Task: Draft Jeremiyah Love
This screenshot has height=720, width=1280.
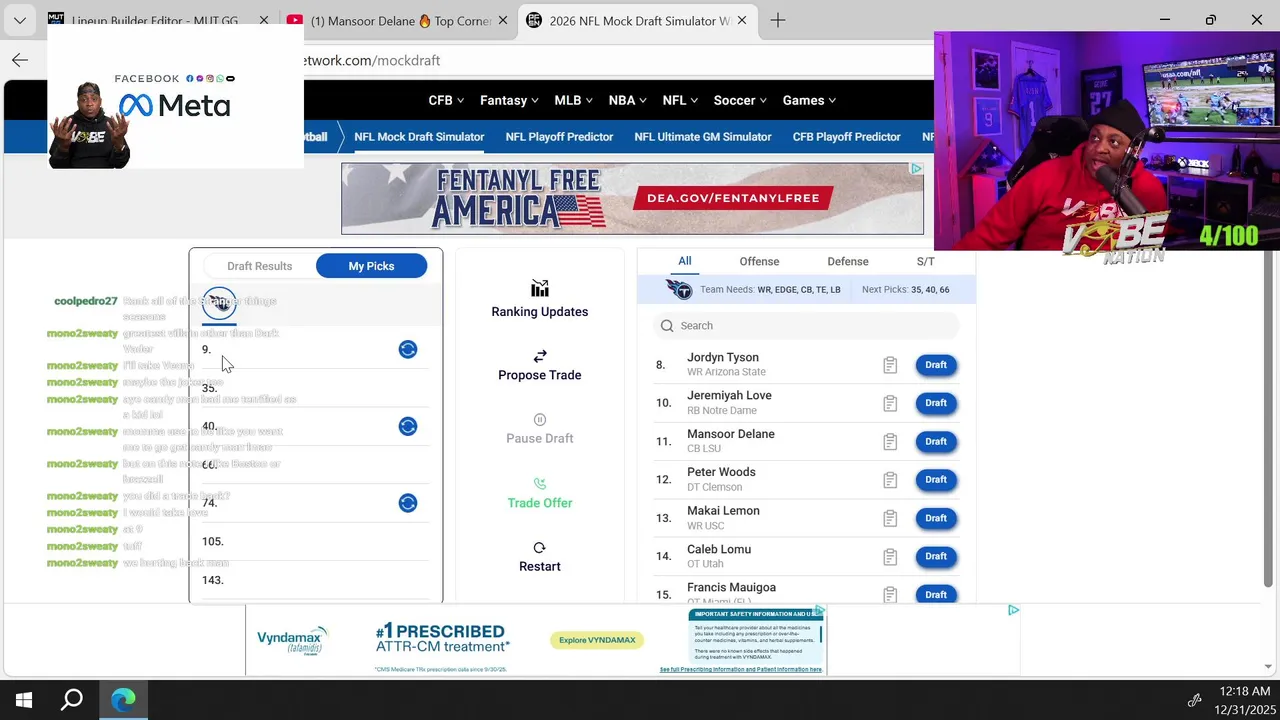Action: [x=936, y=403]
